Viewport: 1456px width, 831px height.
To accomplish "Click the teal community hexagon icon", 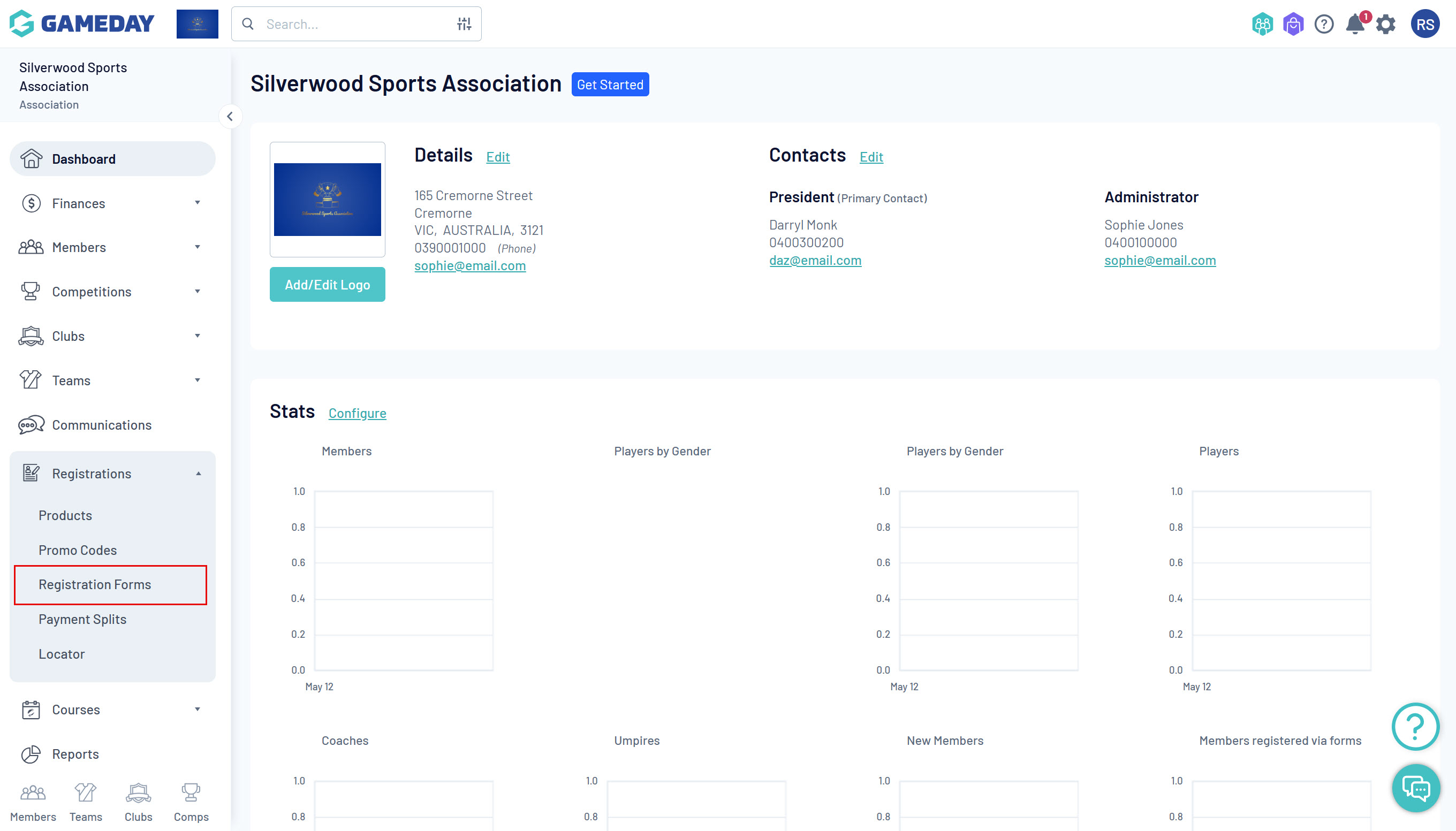I will click(x=1262, y=25).
